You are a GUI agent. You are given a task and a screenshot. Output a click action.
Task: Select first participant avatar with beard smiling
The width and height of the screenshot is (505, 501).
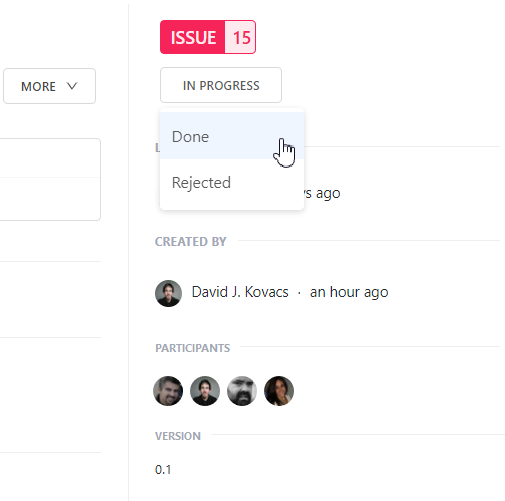coord(168,391)
